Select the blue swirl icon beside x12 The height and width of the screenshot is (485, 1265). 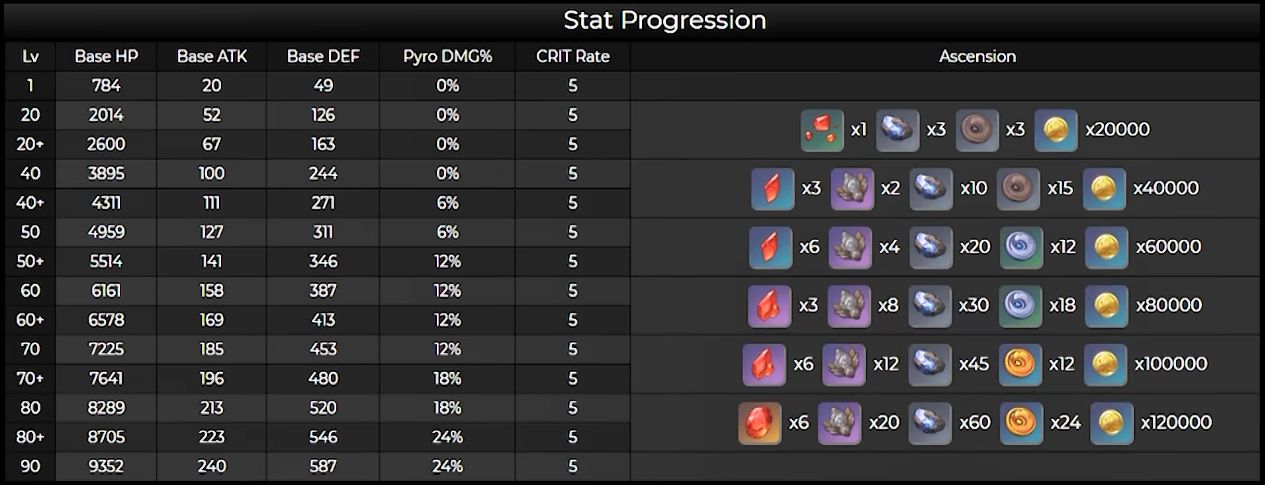[1021, 247]
